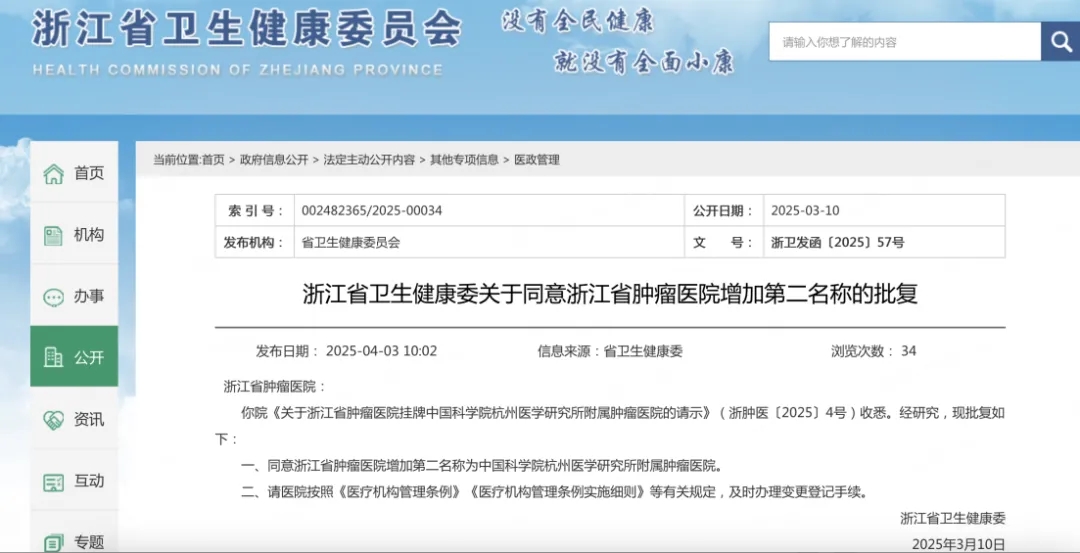Select index number 002482365/2025-00034
Screen dimensions: 1080x553
pos(372,211)
